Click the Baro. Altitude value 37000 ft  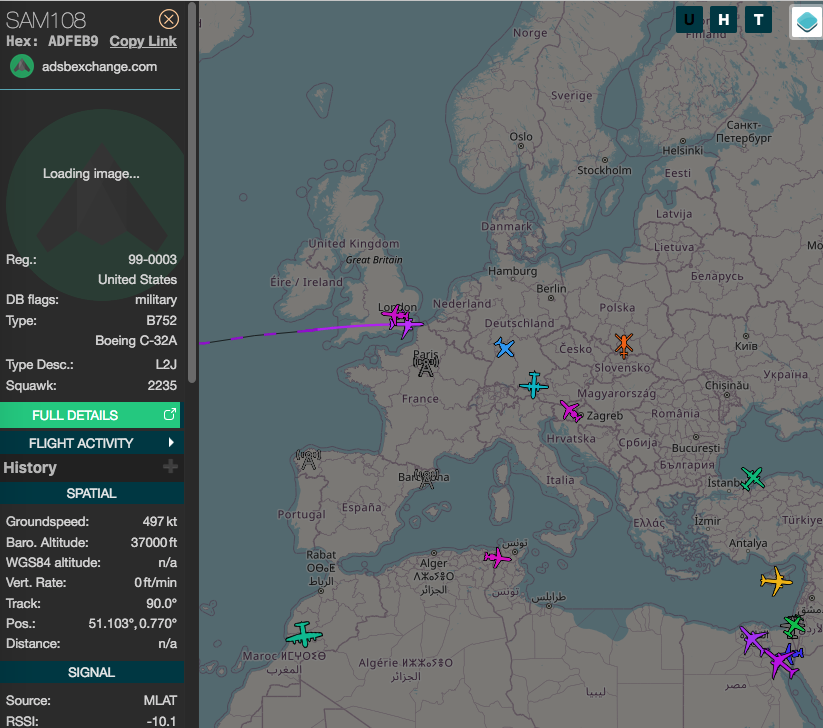tap(153, 542)
